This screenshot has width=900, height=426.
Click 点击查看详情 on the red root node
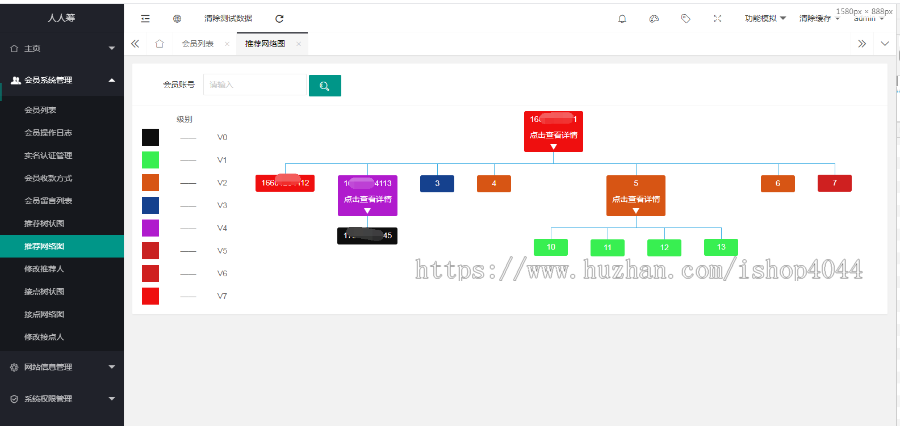tap(553, 136)
